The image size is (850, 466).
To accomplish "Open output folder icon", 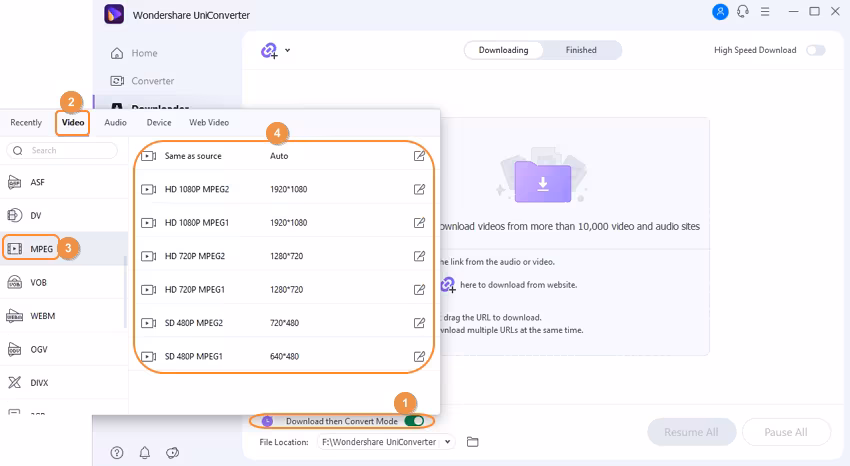I will [x=473, y=442].
